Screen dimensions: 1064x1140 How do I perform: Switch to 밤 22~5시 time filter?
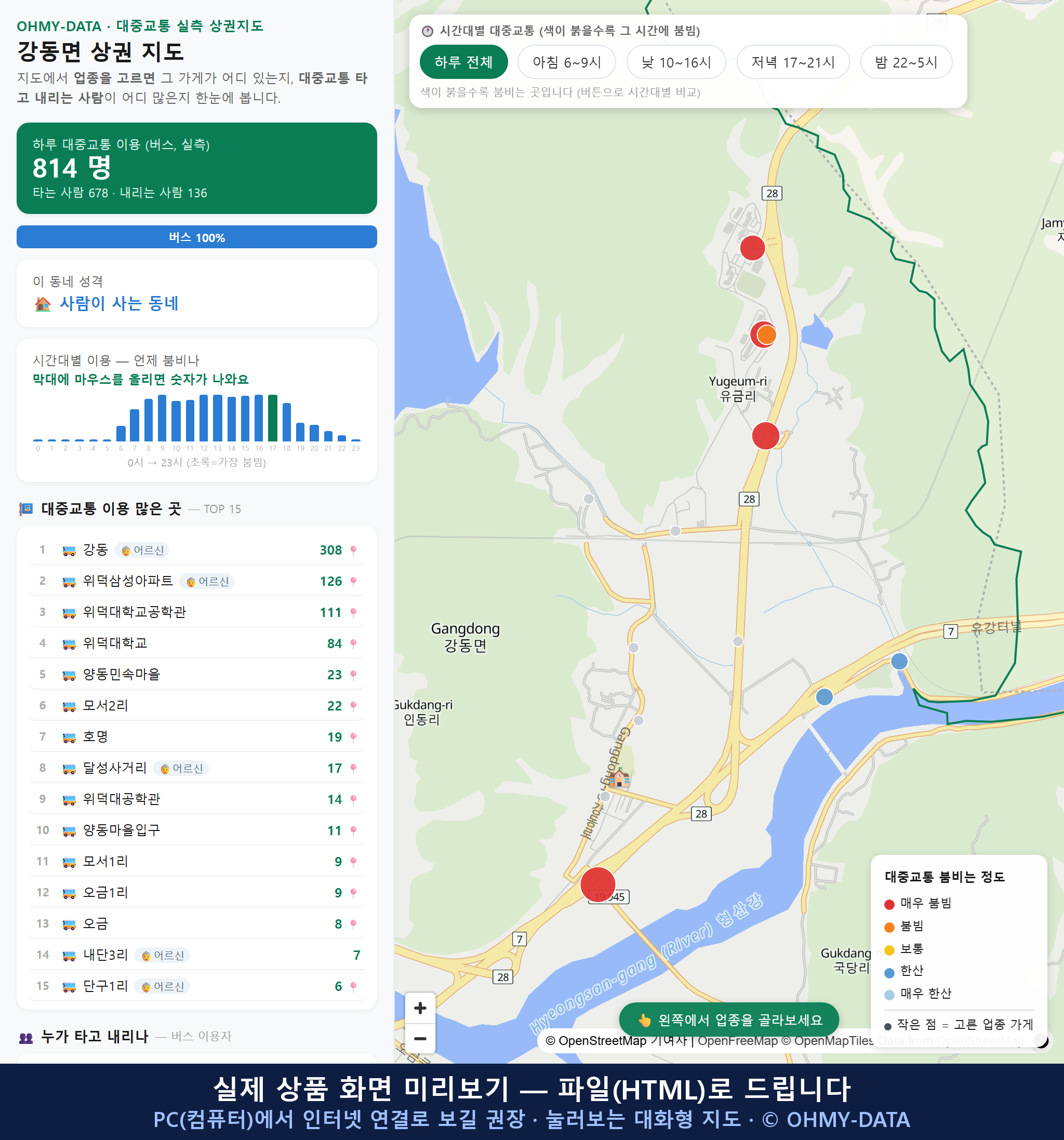(x=906, y=62)
